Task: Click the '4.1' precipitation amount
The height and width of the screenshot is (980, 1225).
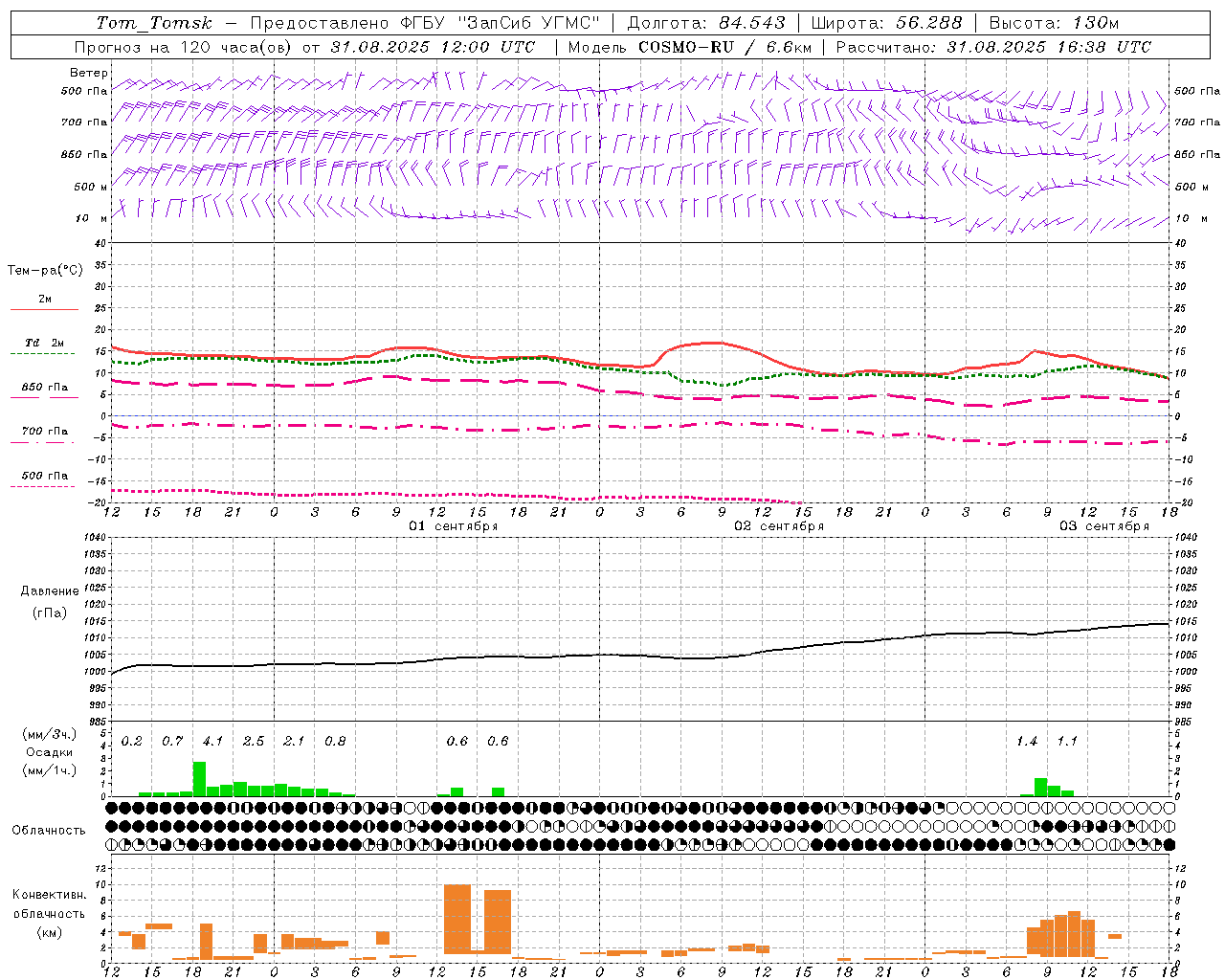Action: coord(212,742)
